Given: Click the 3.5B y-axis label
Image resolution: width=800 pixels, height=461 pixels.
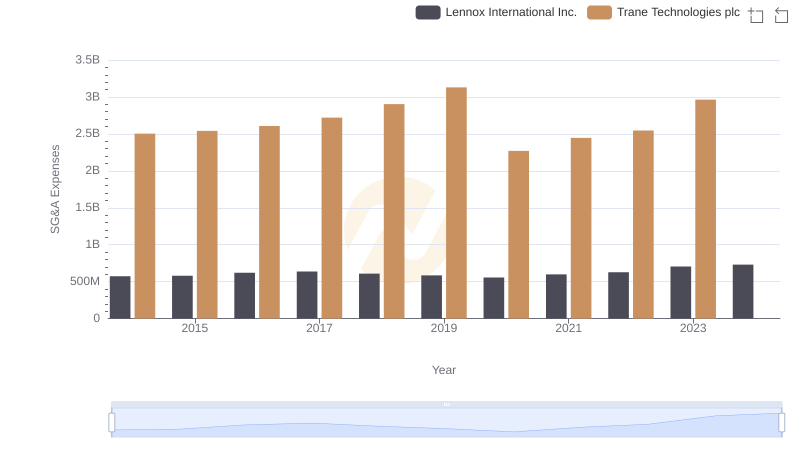Looking at the screenshot, I should point(87,60).
